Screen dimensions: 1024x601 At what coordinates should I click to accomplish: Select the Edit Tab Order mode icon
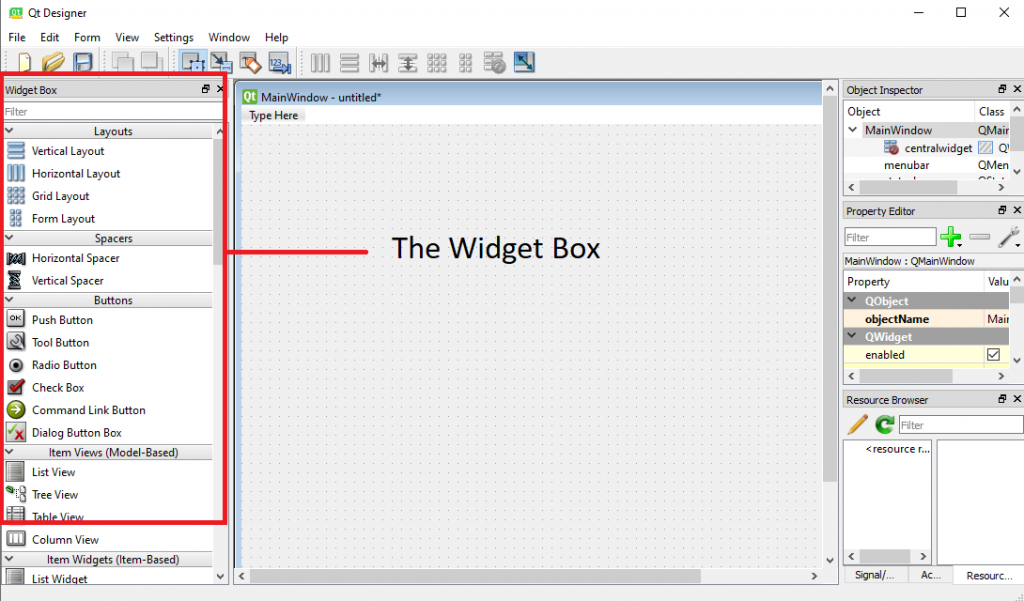(x=280, y=62)
